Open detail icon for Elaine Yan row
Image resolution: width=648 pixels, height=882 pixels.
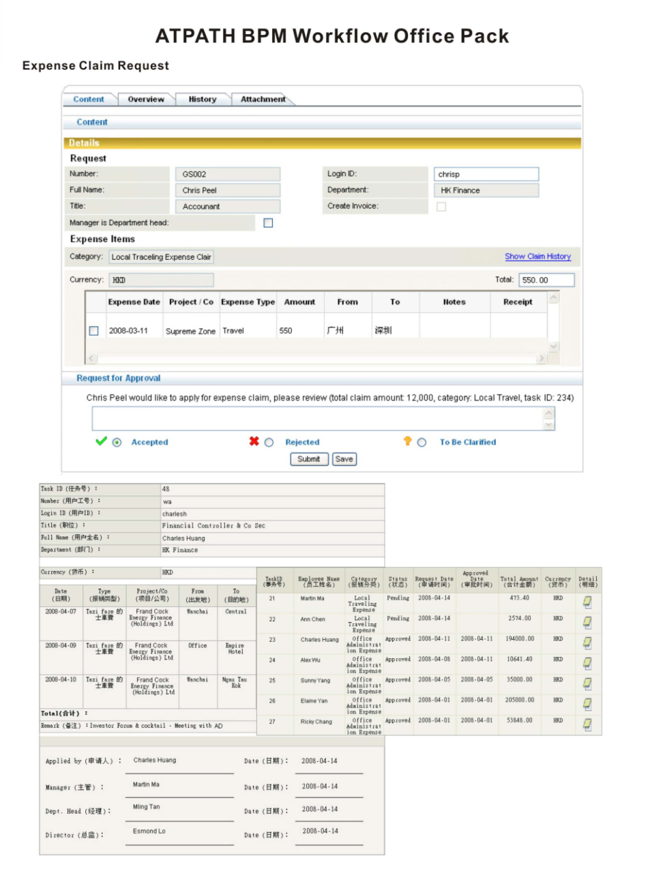tap(587, 704)
